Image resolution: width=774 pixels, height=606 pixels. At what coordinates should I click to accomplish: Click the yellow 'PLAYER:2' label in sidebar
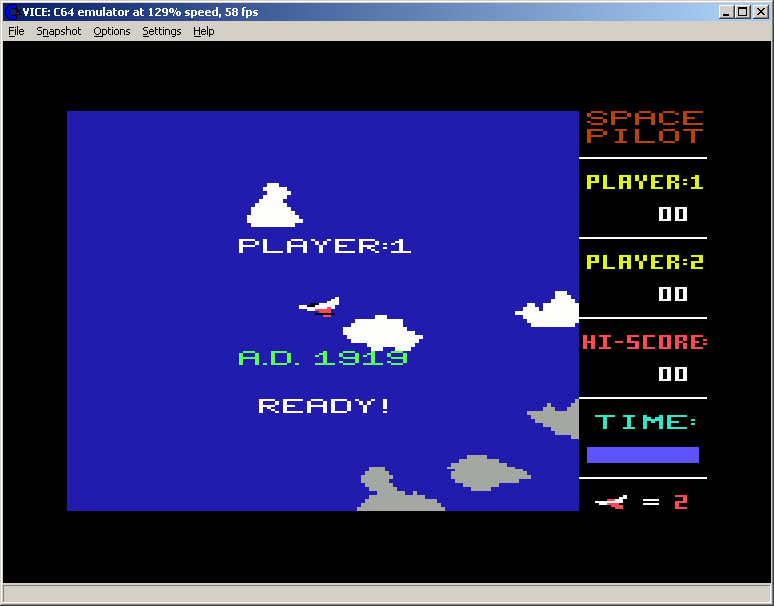645,262
